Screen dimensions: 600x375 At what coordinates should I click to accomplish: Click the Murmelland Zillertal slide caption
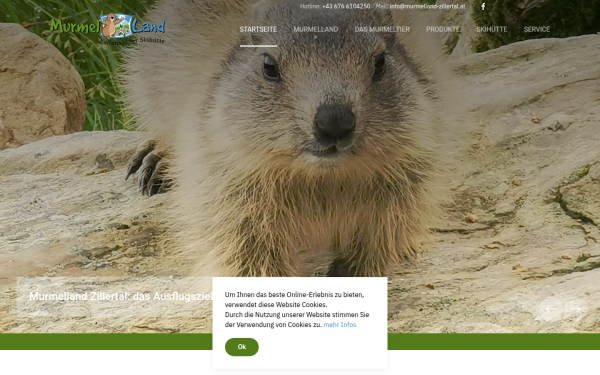(x=121, y=296)
